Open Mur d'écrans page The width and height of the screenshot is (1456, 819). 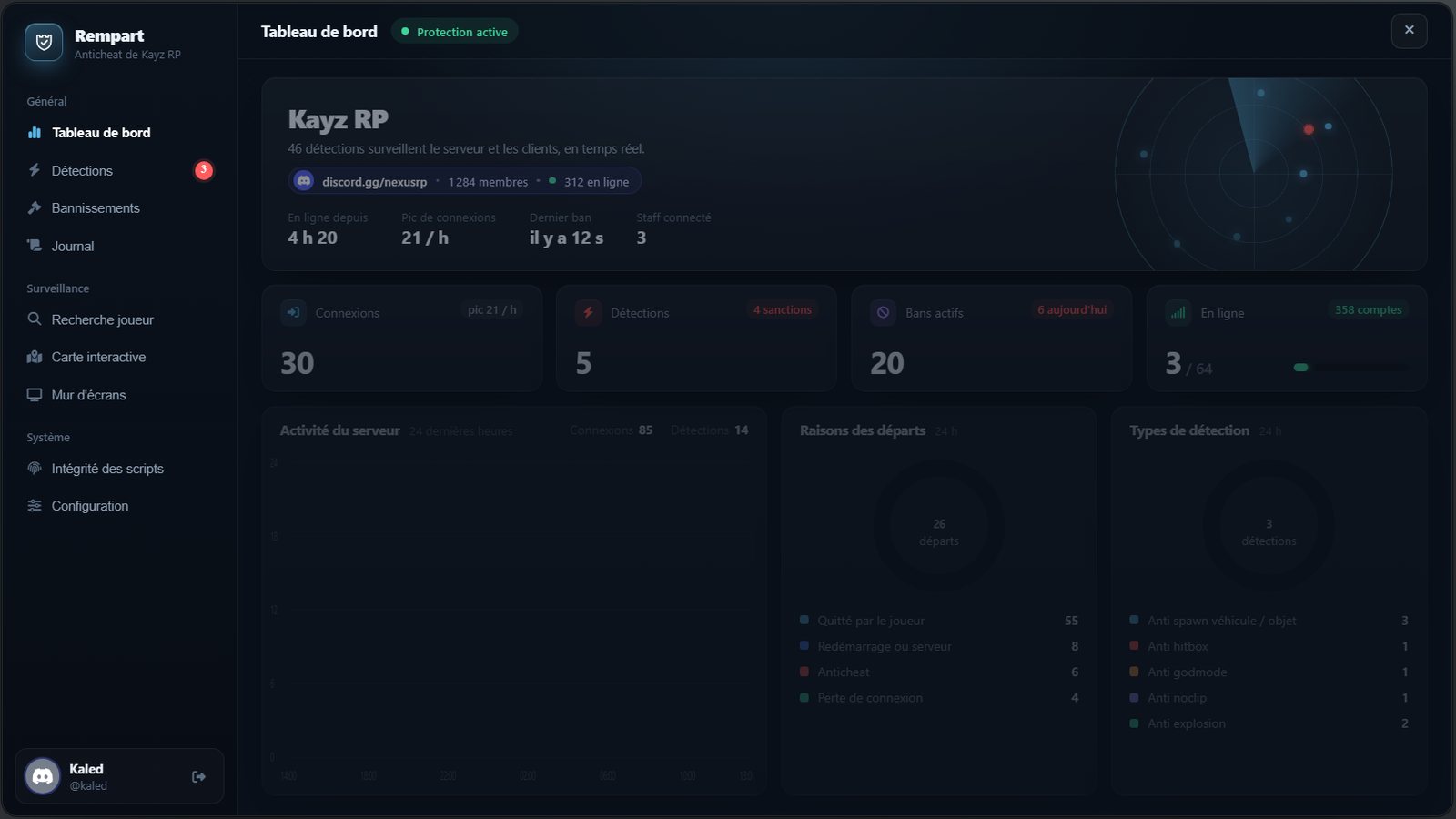(119, 395)
